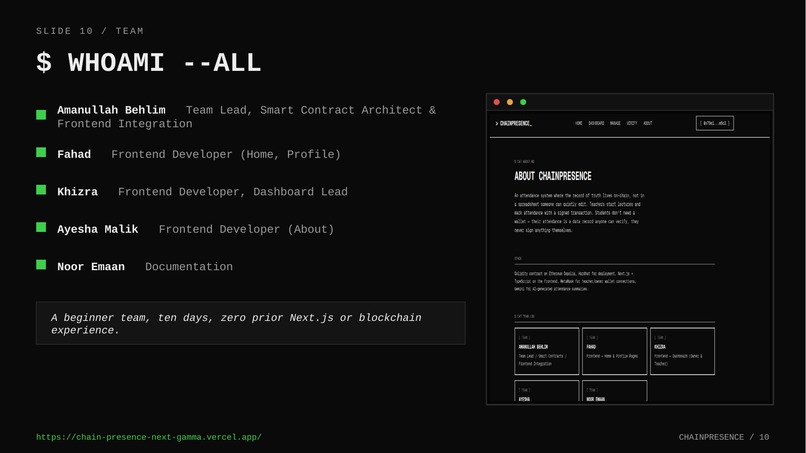Click the green bullet beside Amanullah Behlim

pyautogui.click(x=41, y=115)
